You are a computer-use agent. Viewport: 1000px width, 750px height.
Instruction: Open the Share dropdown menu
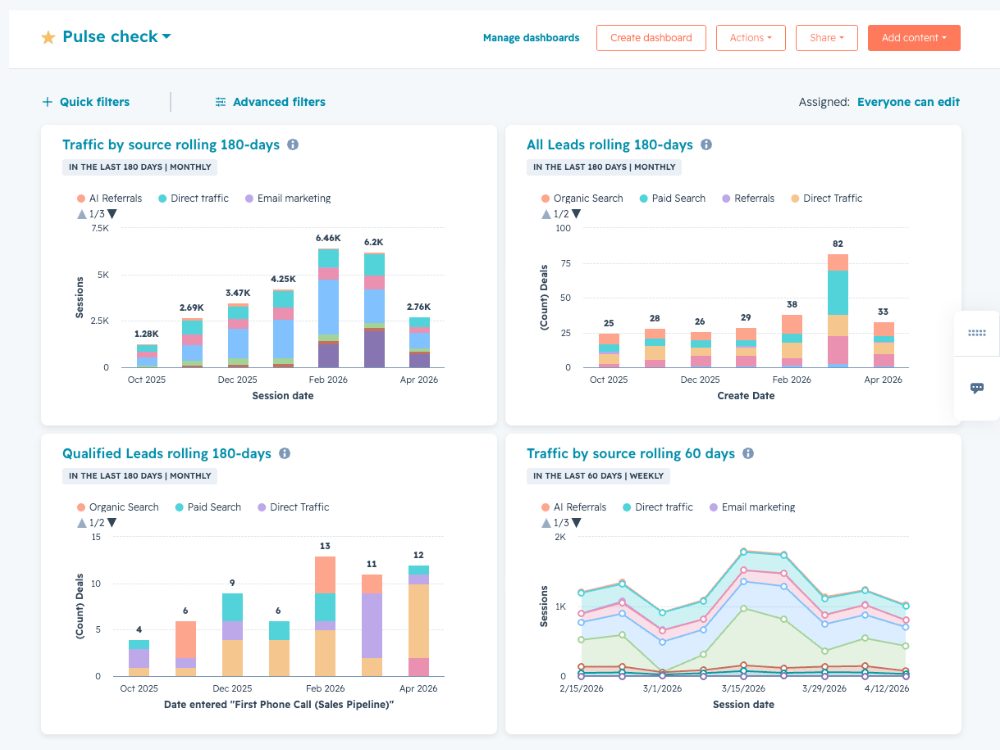(827, 38)
